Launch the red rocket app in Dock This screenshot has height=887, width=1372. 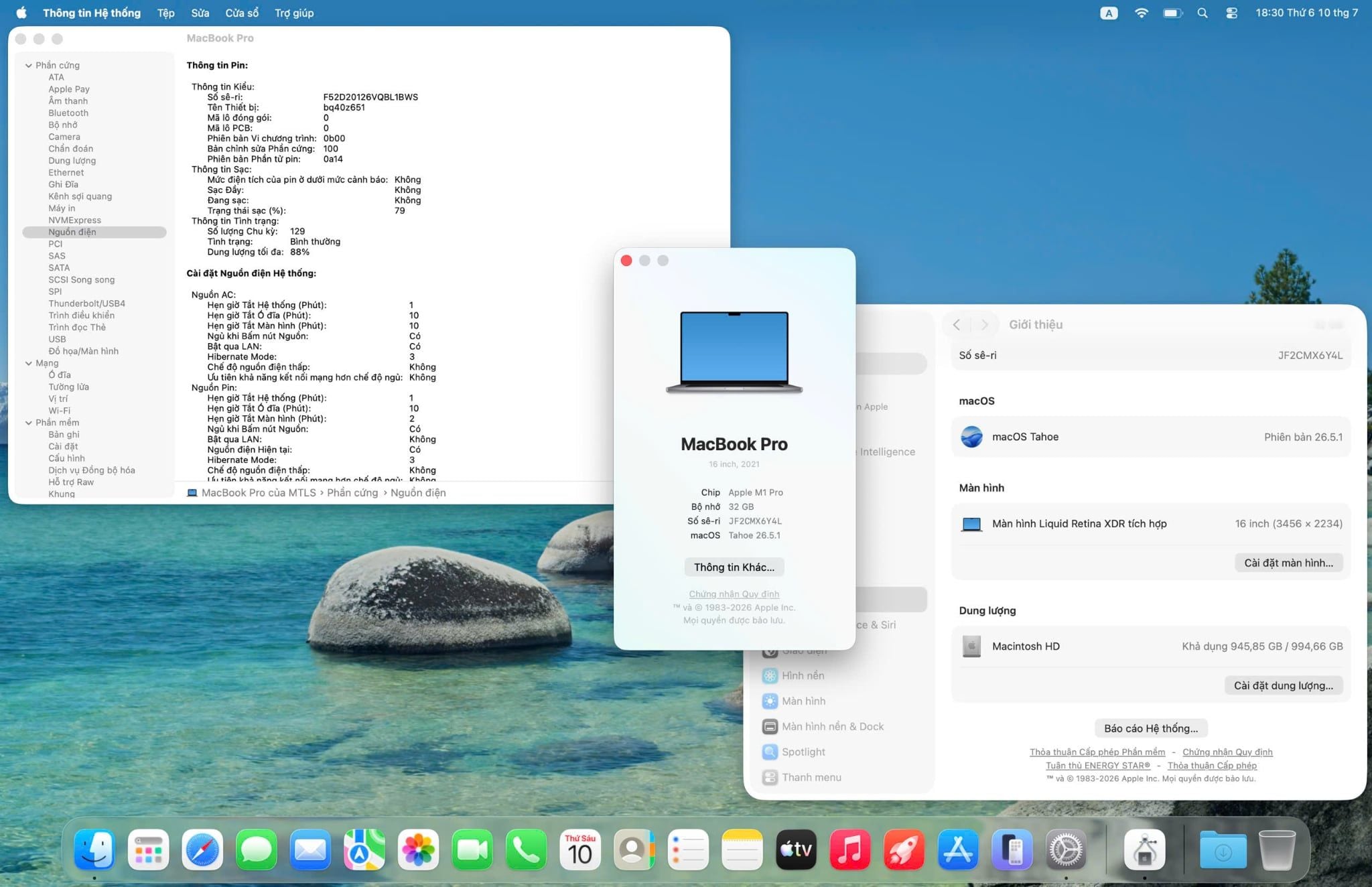904,849
